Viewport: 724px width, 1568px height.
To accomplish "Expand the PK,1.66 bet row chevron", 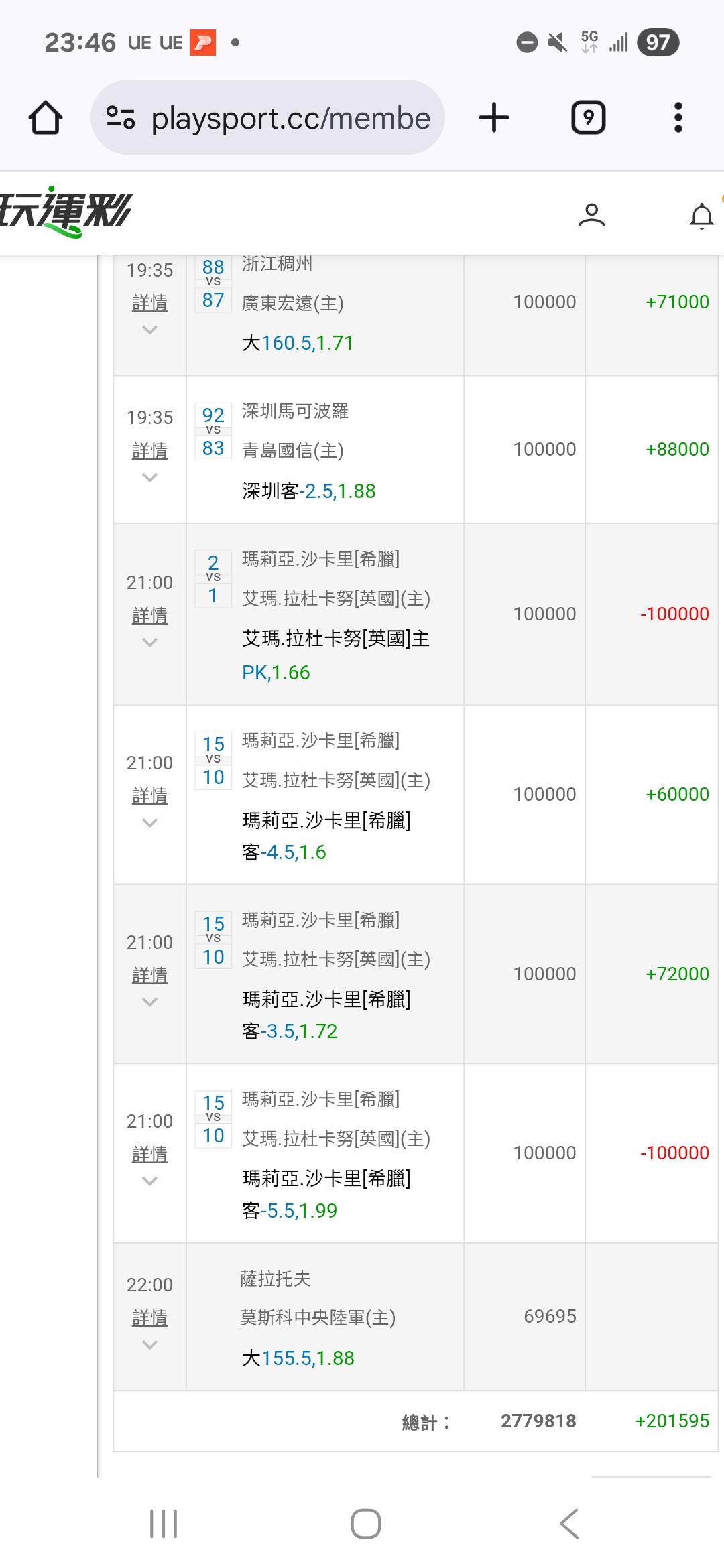I will pos(149,642).
